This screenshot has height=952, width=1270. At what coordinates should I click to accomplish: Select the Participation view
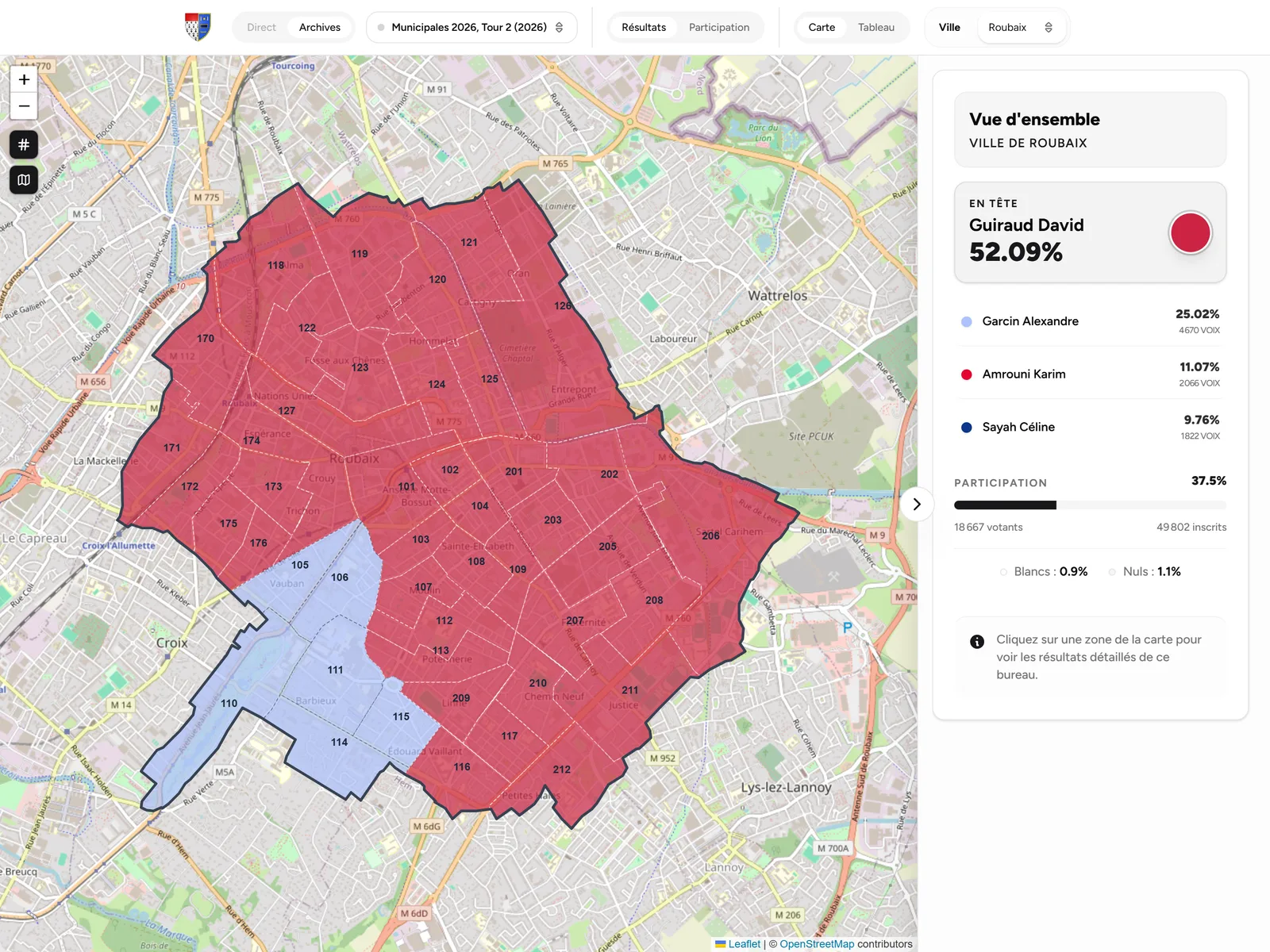[x=719, y=27]
